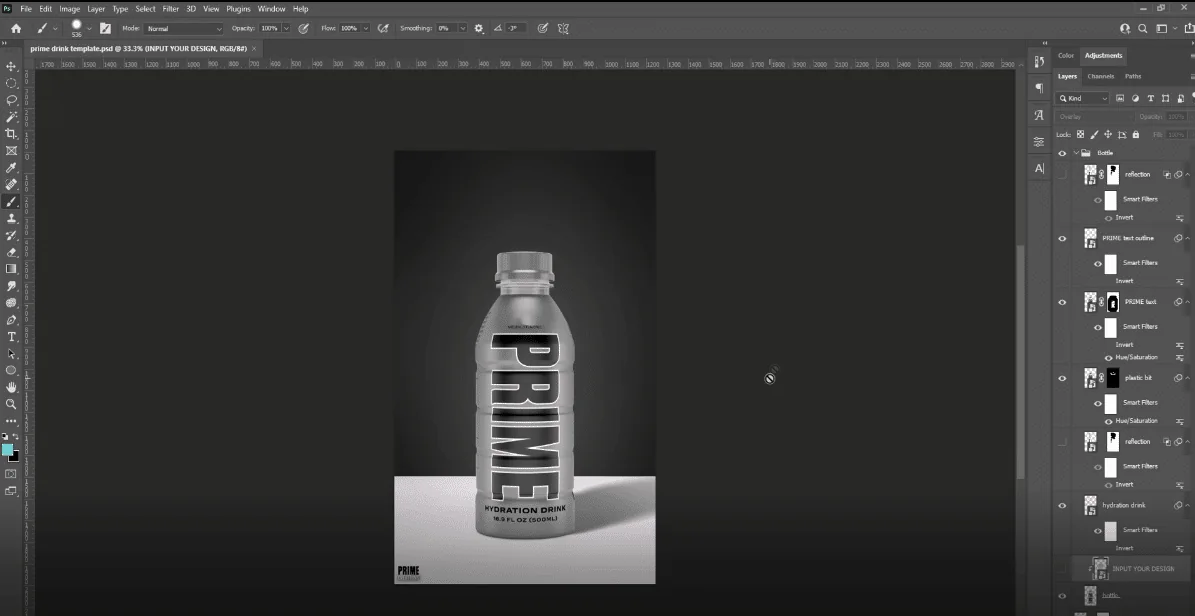
Task: Open the brush preset picker arrow
Action: pyautogui.click(x=89, y=28)
